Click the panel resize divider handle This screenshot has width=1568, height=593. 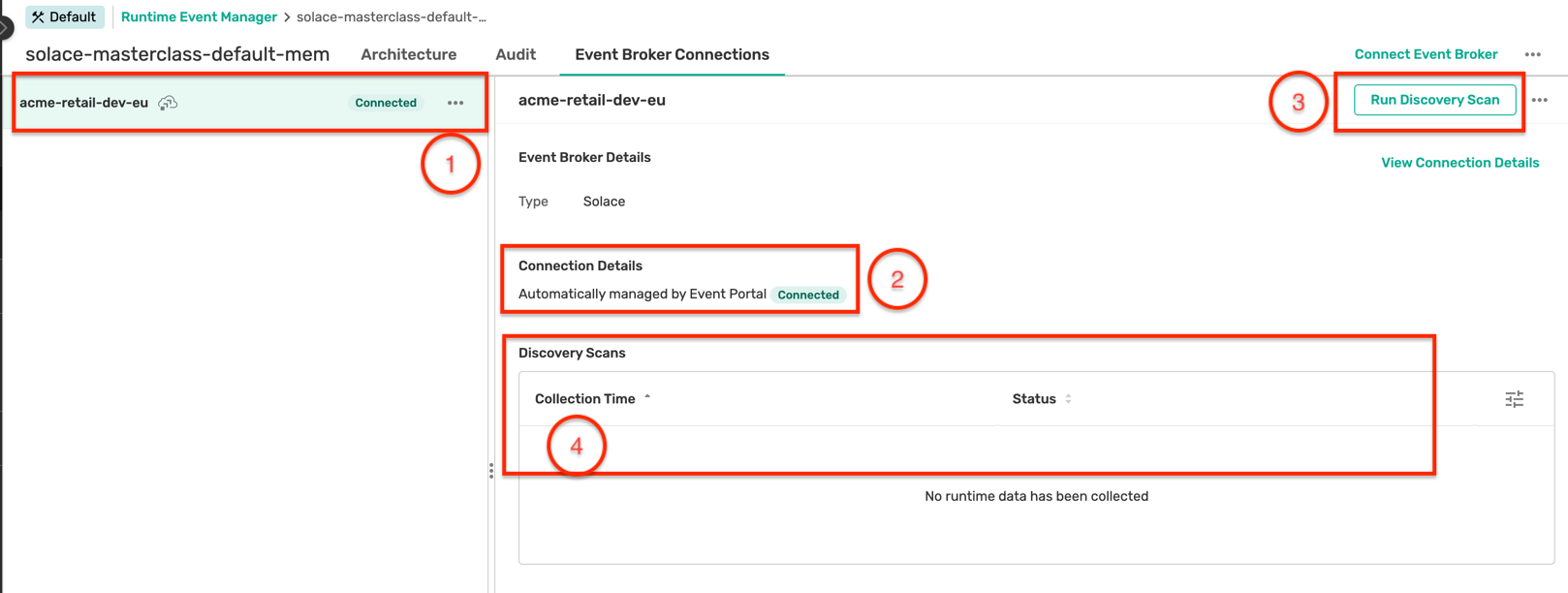(x=491, y=471)
